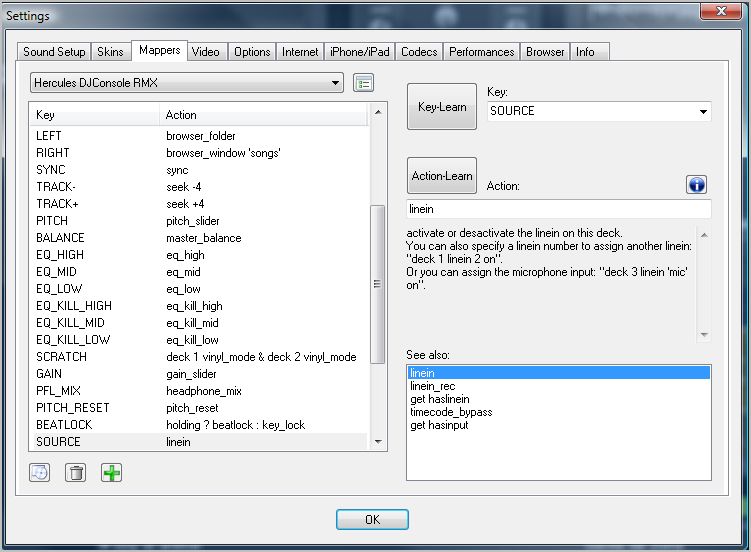Image resolution: width=751 pixels, height=552 pixels.
Task: Open the Hercules DJConsole RMX device dropdown
Action: click(187, 83)
